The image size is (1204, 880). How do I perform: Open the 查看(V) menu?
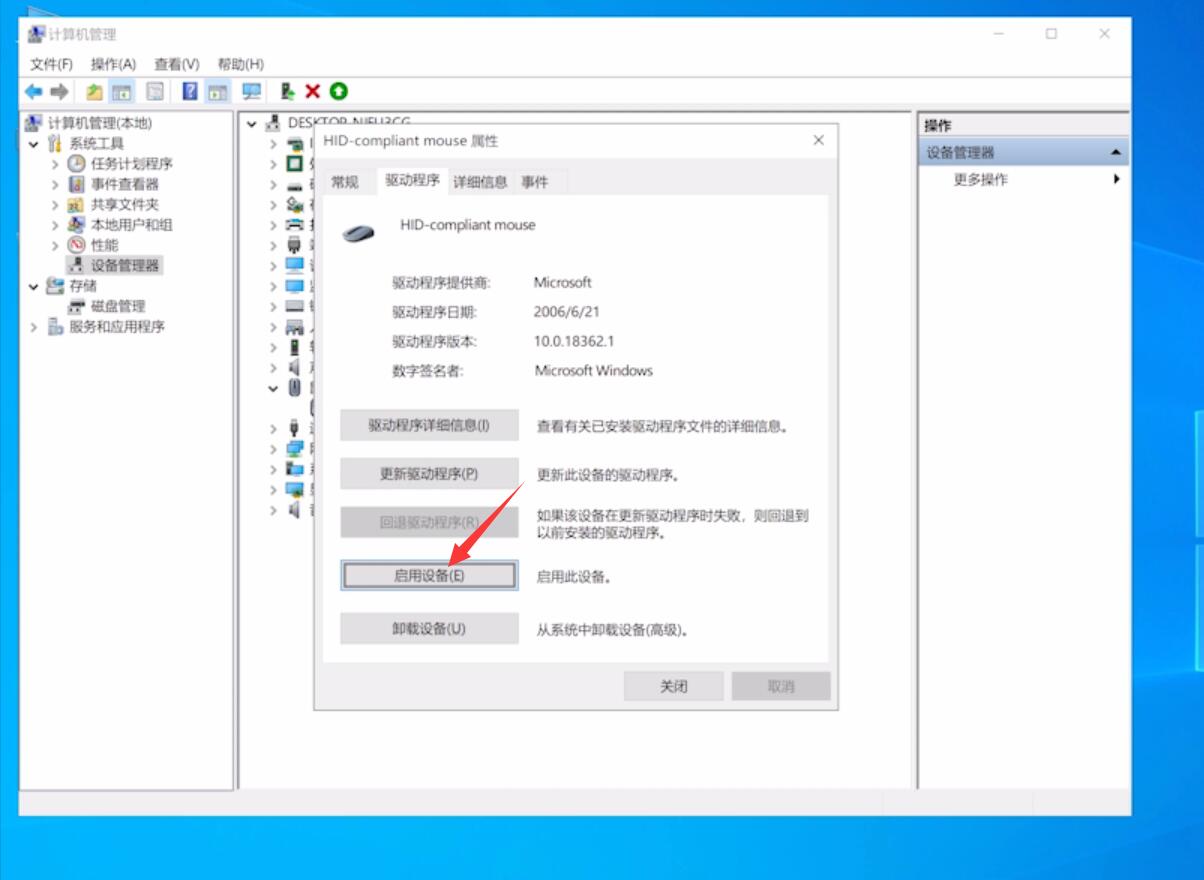pyautogui.click(x=176, y=64)
